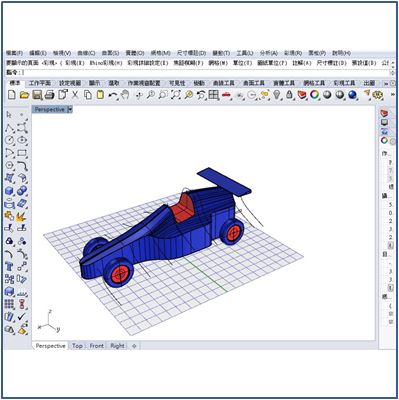399x400 pixels.
Task: Click the blue sphere Render icon
Action: (x=352, y=95)
